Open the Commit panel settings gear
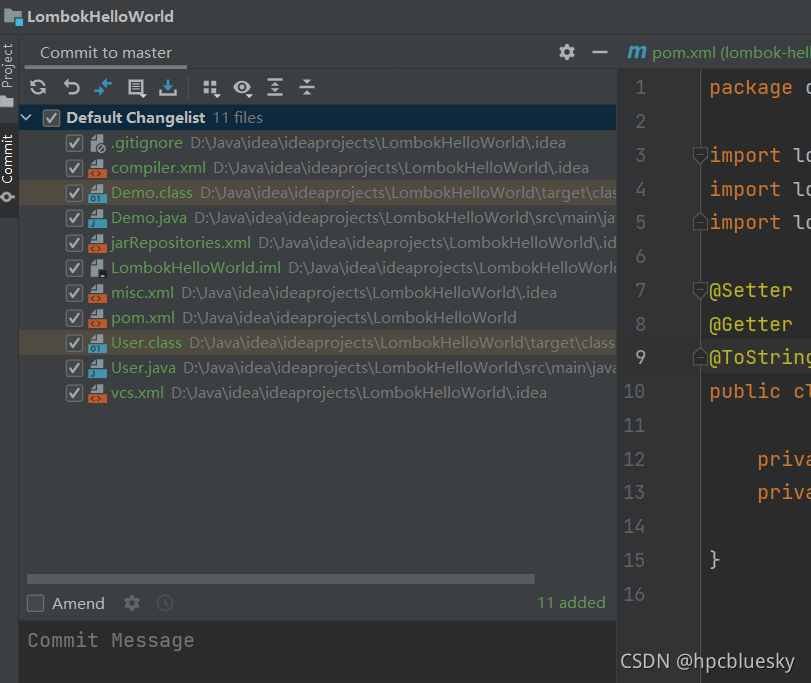The image size is (811, 683). (567, 52)
